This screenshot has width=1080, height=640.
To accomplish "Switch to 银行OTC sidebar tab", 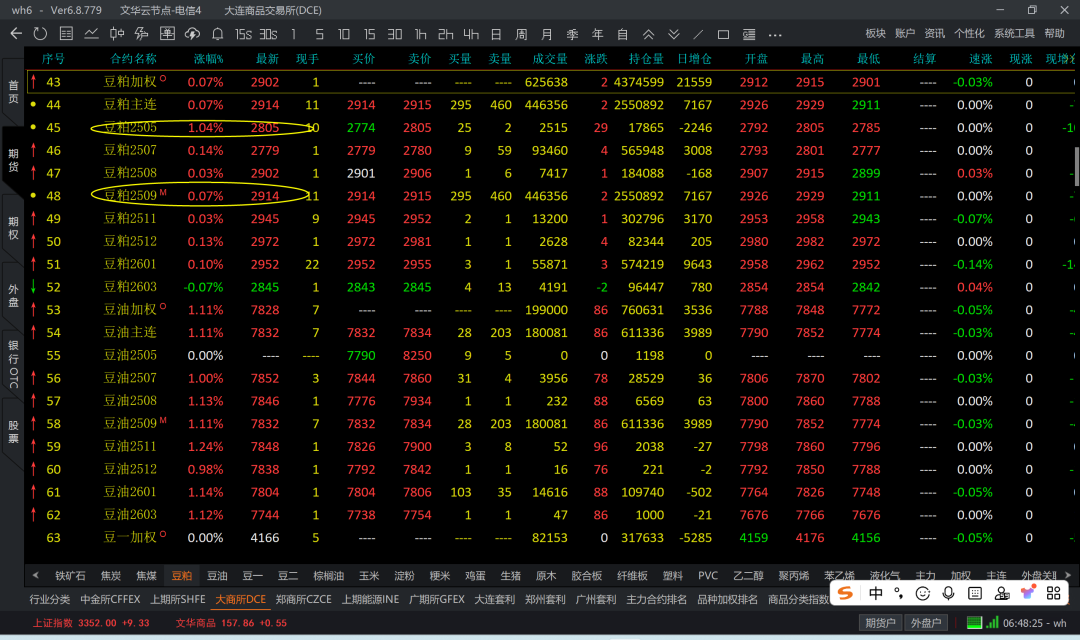I will [13, 364].
